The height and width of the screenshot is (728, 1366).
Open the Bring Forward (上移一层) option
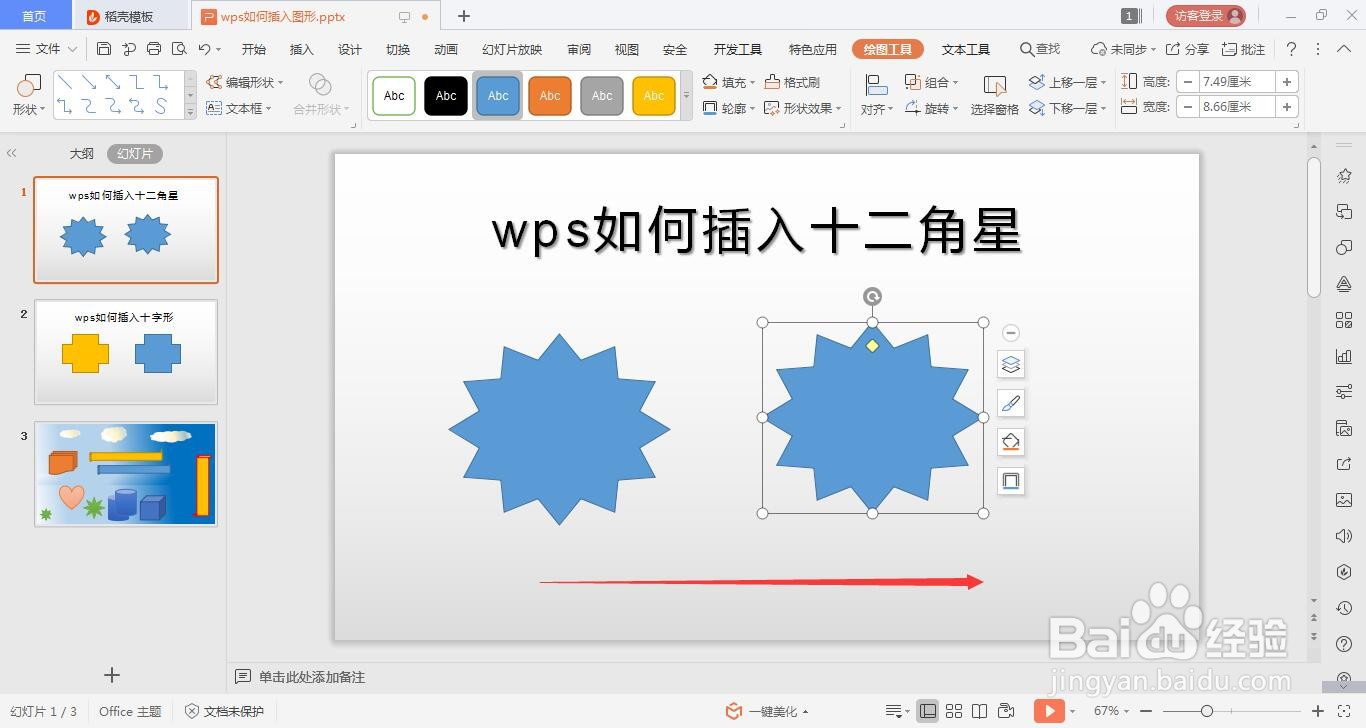click(x=1068, y=82)
